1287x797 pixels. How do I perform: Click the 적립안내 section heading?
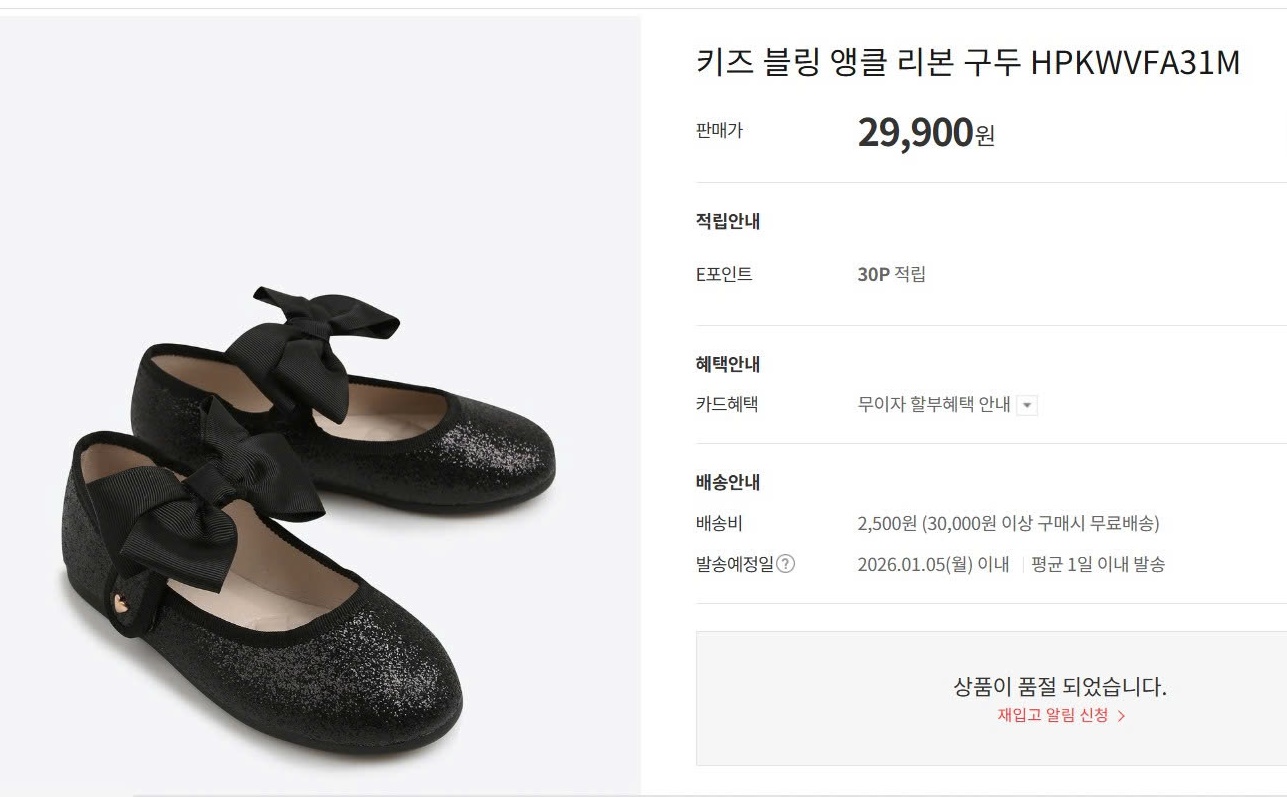click(x=727, y=222)
